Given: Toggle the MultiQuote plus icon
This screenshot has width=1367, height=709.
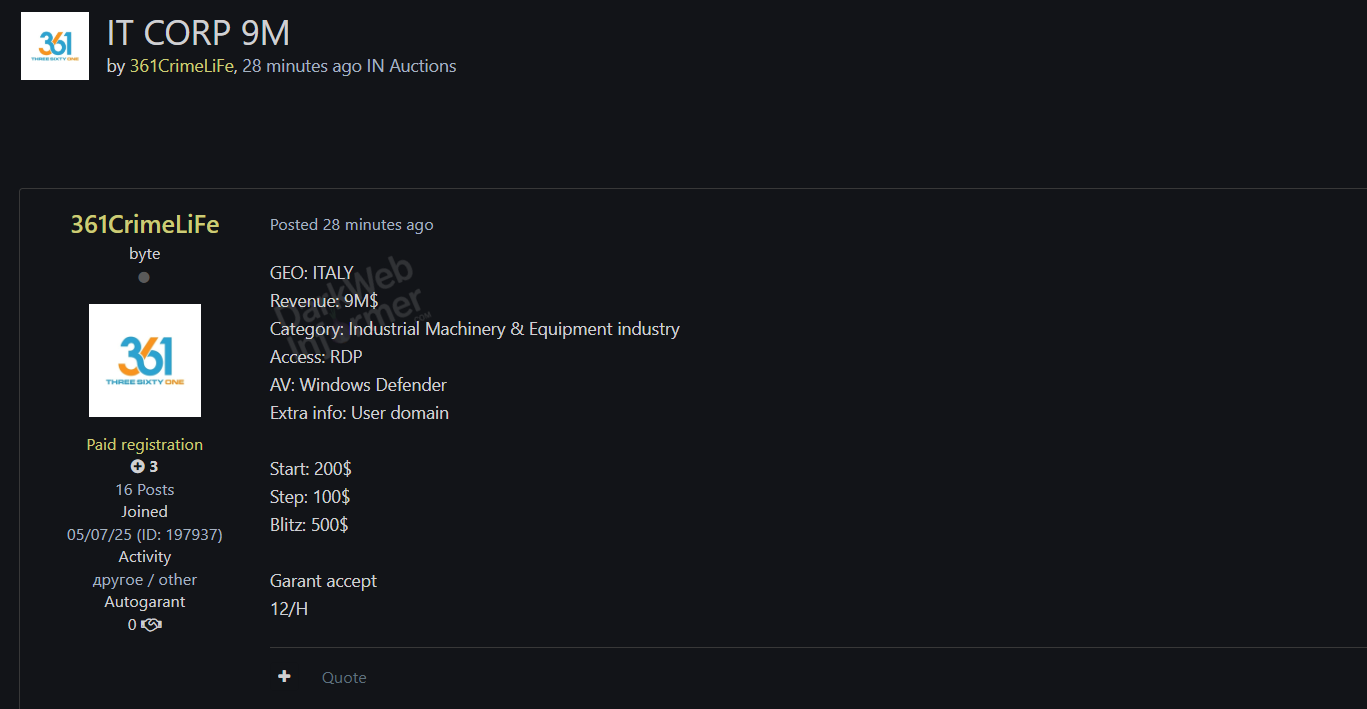Looking at the screenshot, I should point(284,677).
